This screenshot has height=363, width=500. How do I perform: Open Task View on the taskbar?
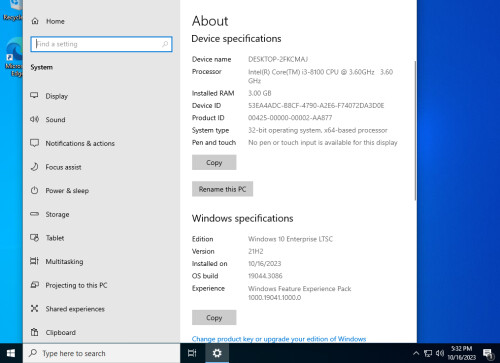pos(192,353)
